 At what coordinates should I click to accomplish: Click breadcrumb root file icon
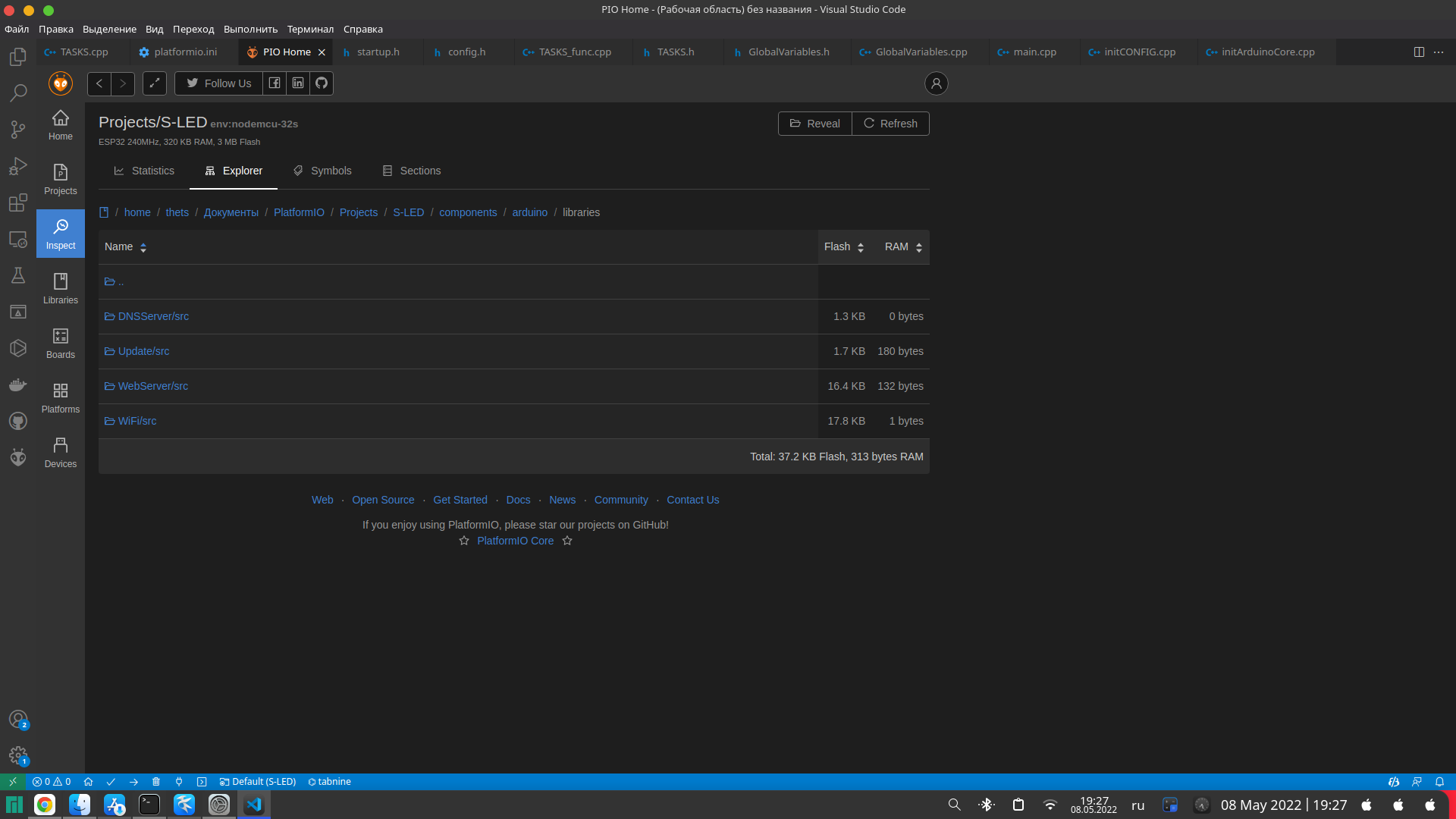coord(104,213)
